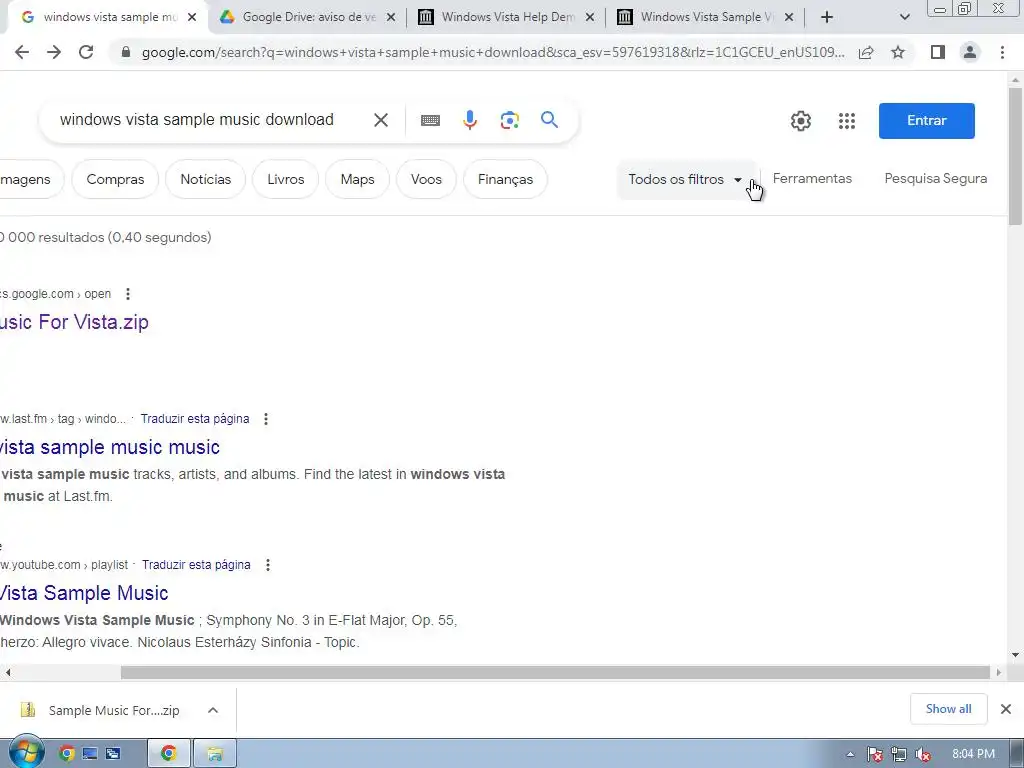Open the tab search dropdown arrow
The width and height of the screenshot is (1024, 768).
904,17
